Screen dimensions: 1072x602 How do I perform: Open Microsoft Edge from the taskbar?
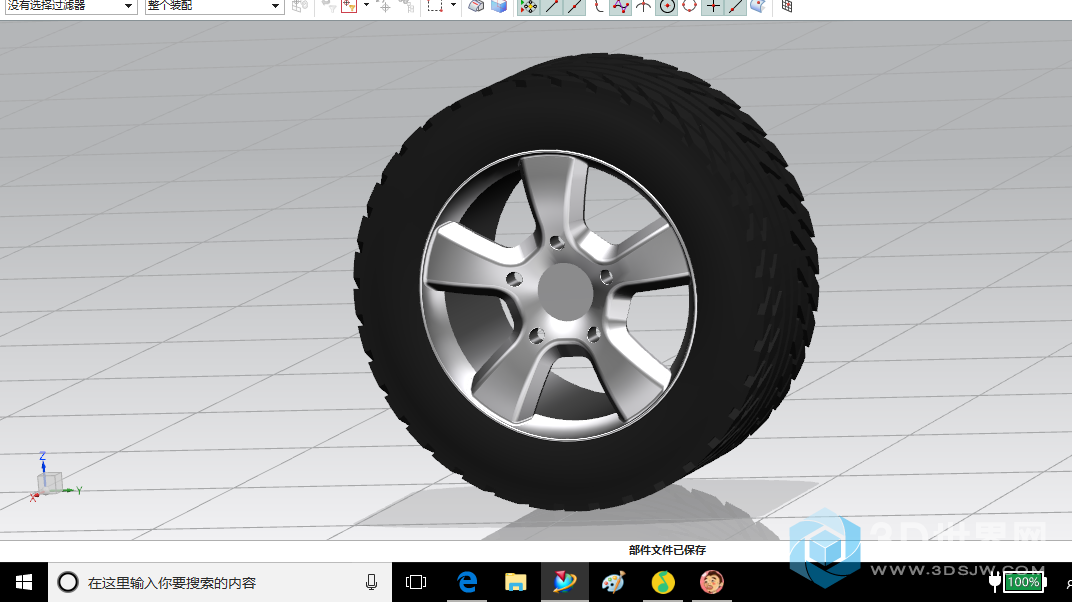point(467,582)
